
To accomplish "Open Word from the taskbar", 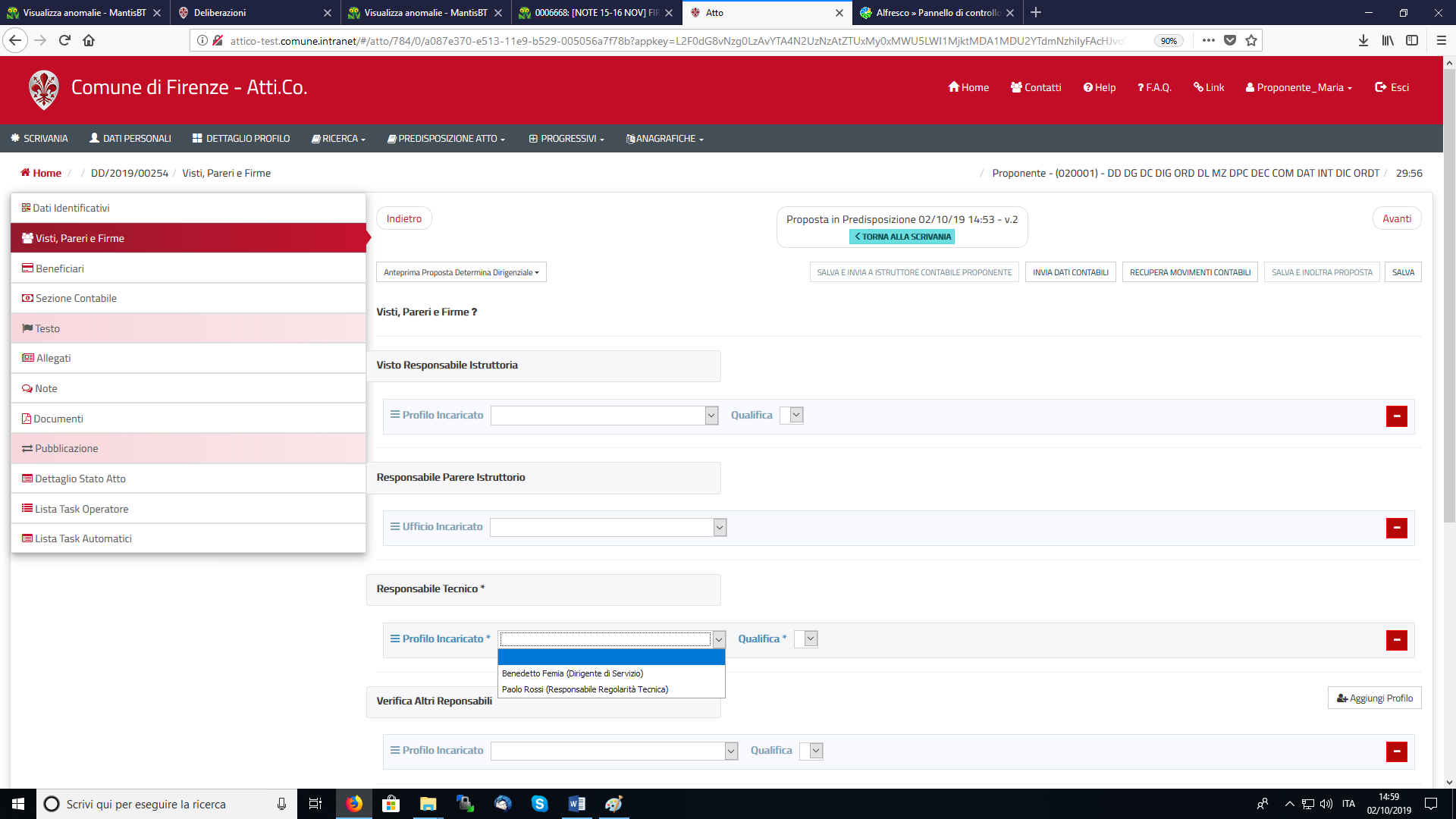I will (576, 804).
